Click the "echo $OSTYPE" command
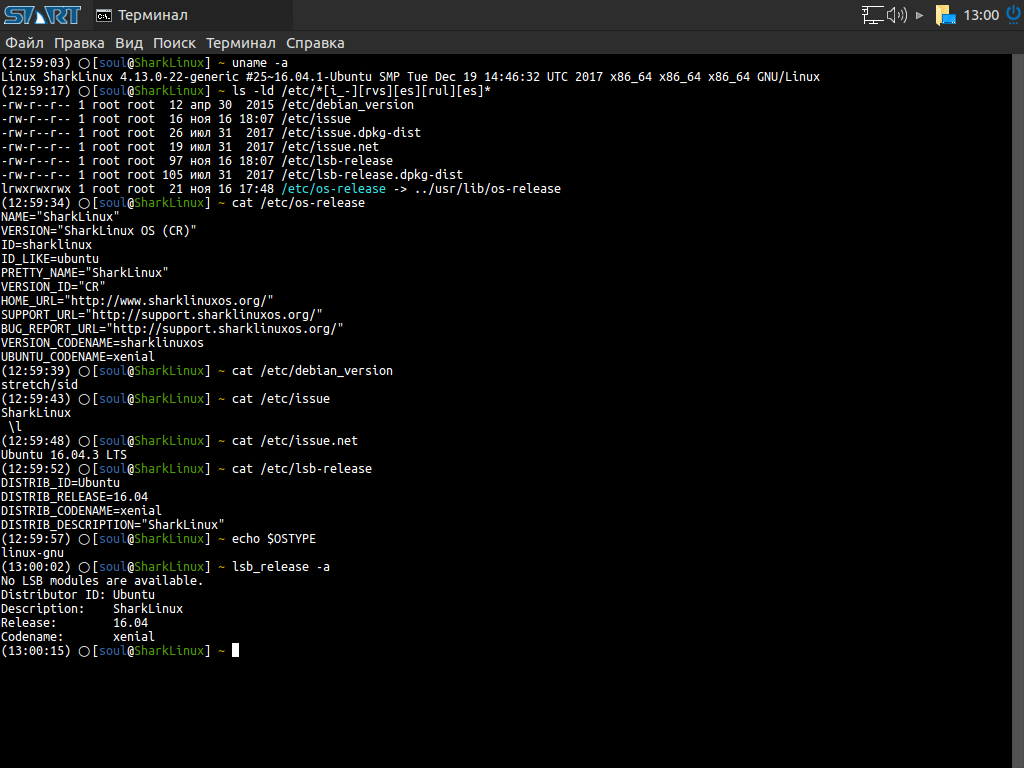 pos(274,539)
